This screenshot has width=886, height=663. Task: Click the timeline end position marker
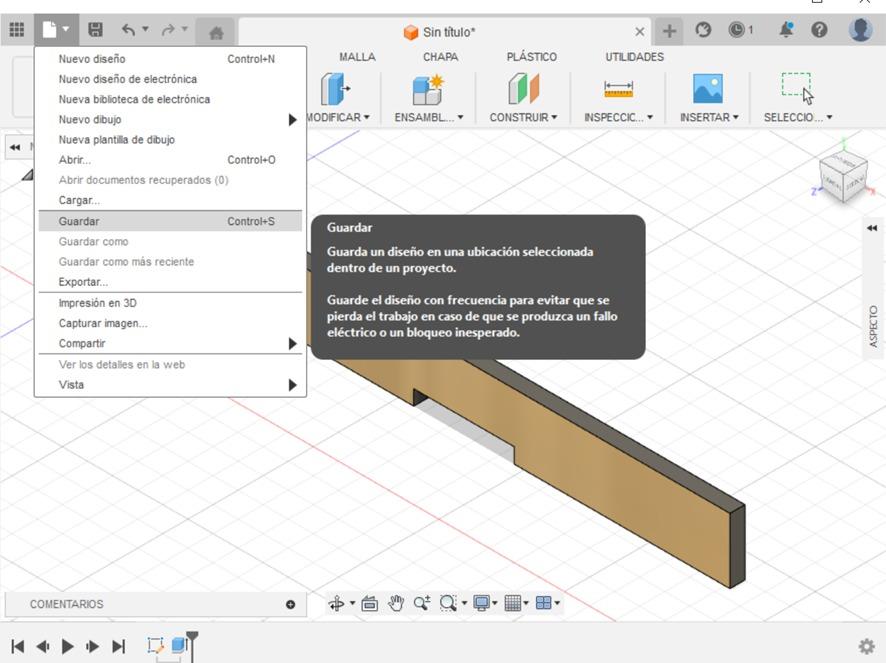click(192, 645)
